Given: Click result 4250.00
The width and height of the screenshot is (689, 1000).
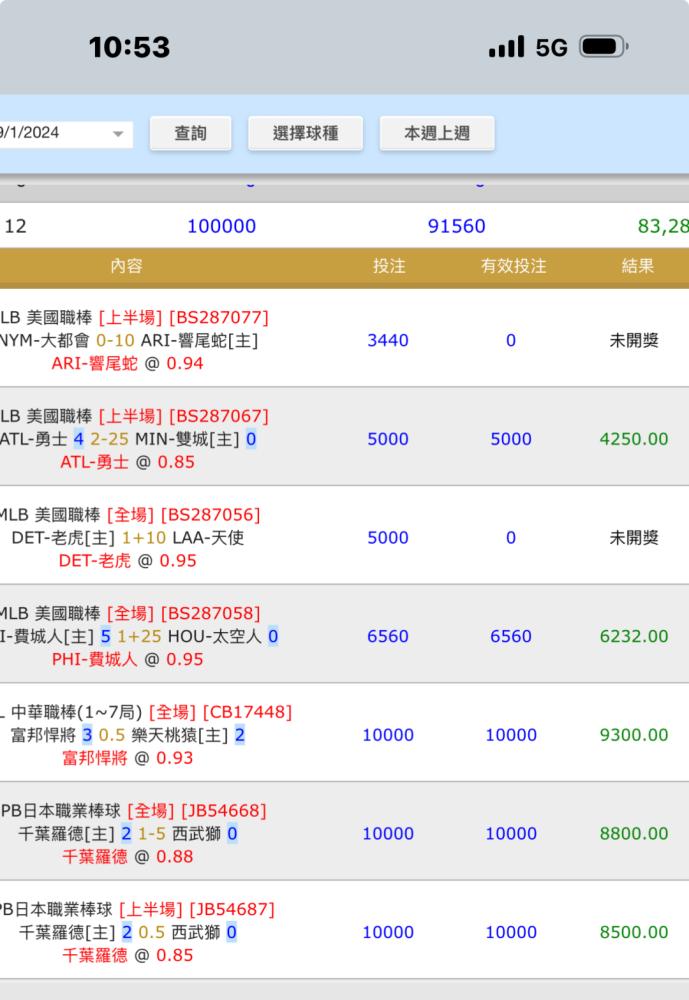Looking at the screenshot, I should click(x=634, y=439).
